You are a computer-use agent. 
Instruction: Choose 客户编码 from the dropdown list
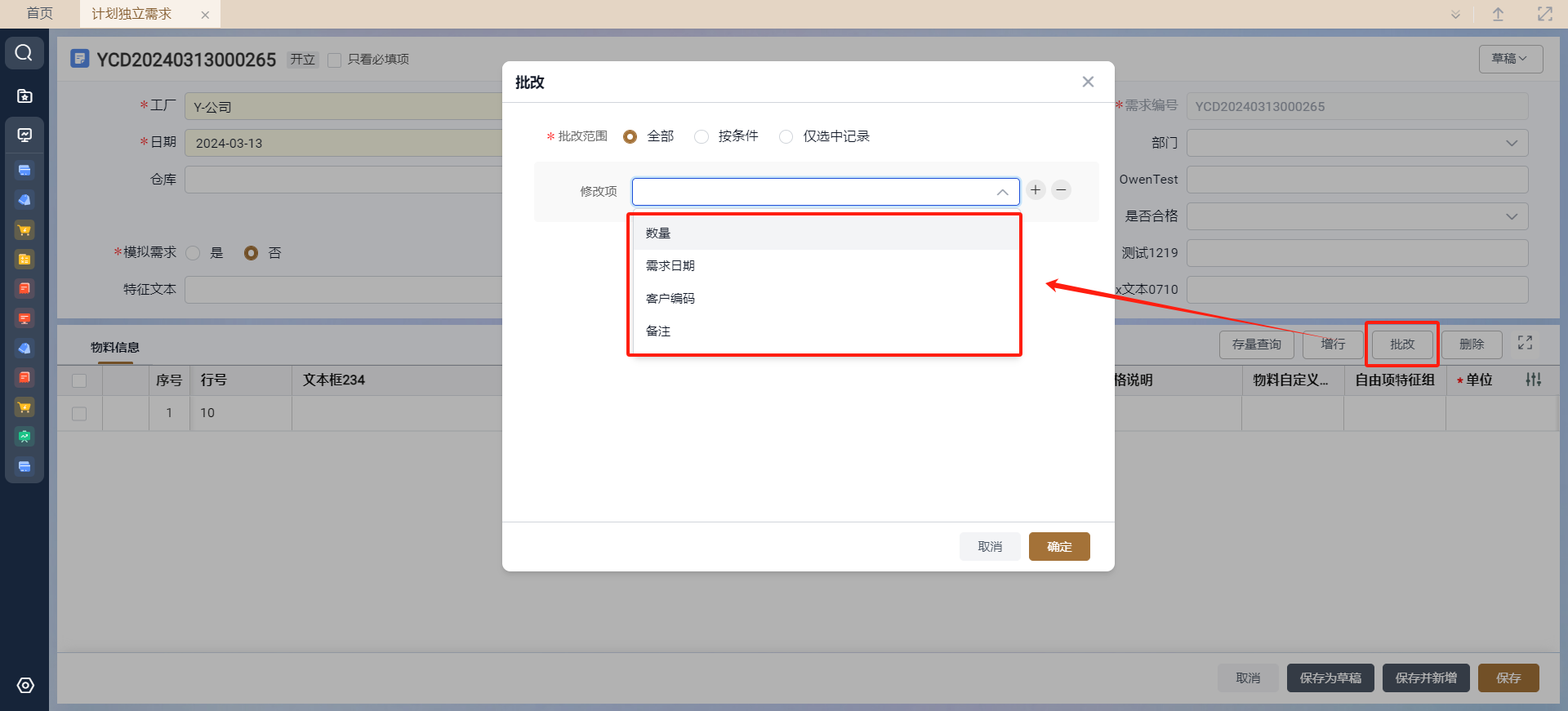pyautogui.click(x=670, y=299)
